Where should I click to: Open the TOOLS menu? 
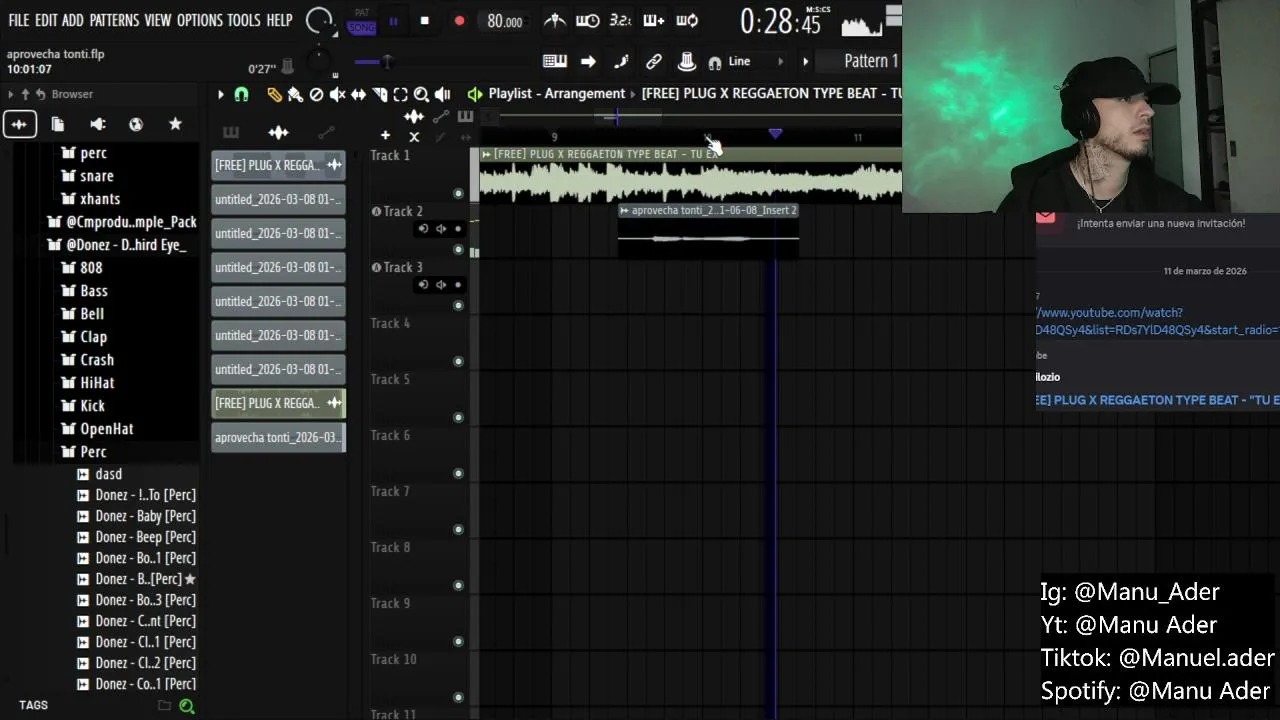pos(243,20)
